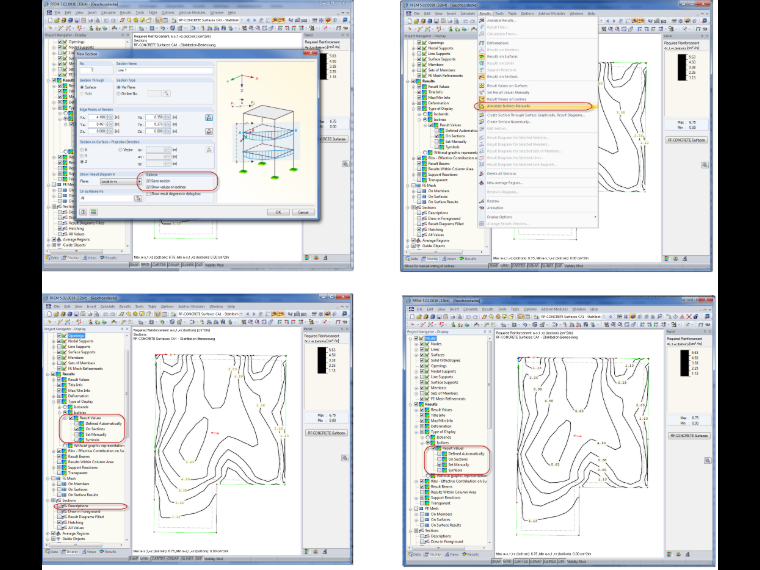The width and height of the screenshot is (760, 570).
Task: Click the units icon next to New Section help icon
Action: 94,212
